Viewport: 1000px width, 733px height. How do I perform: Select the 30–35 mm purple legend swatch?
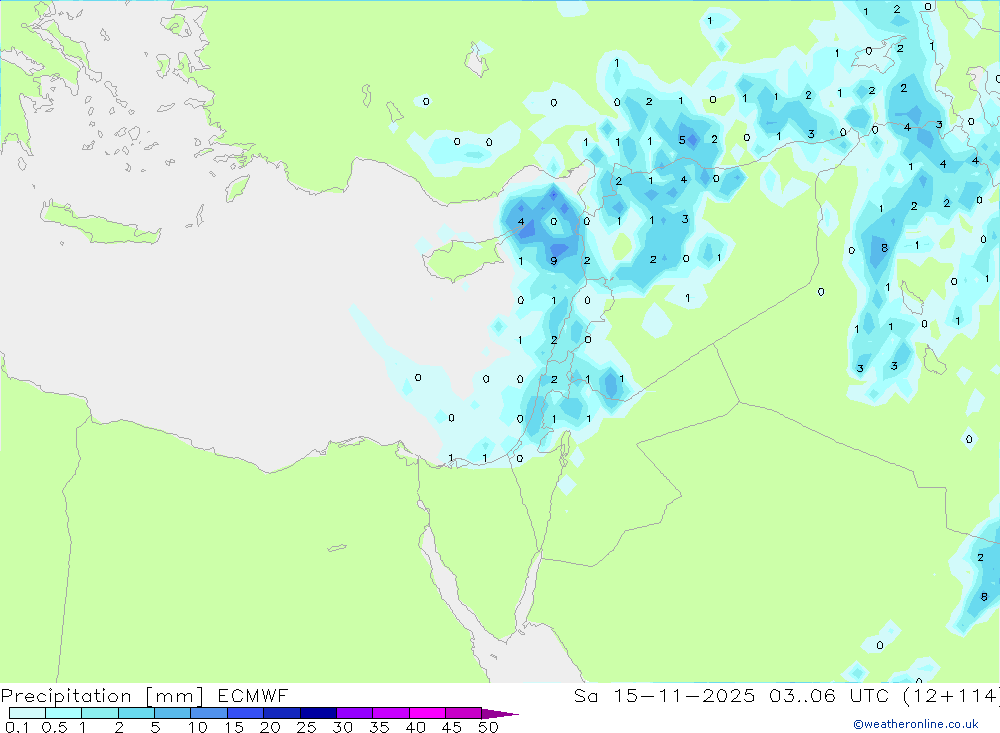click(355, 713)
